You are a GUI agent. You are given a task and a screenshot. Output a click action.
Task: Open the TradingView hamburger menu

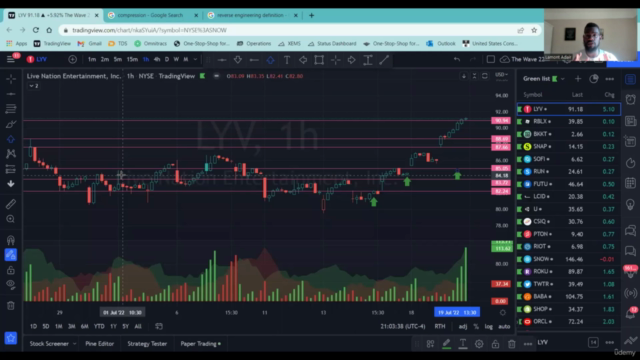11,59
